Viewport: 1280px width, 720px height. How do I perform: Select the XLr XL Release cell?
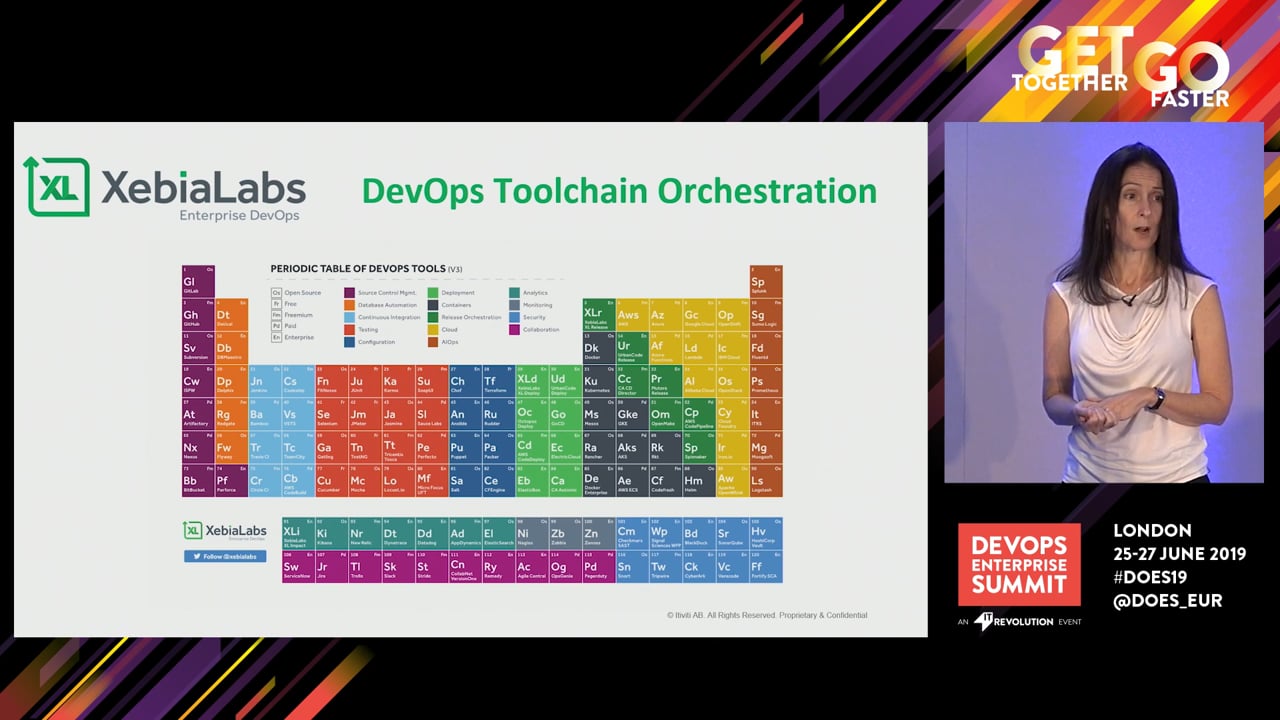tap(599, 314)
